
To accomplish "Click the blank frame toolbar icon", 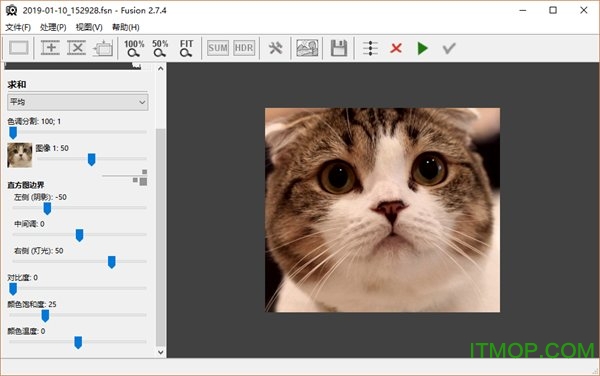I will 18,48.
